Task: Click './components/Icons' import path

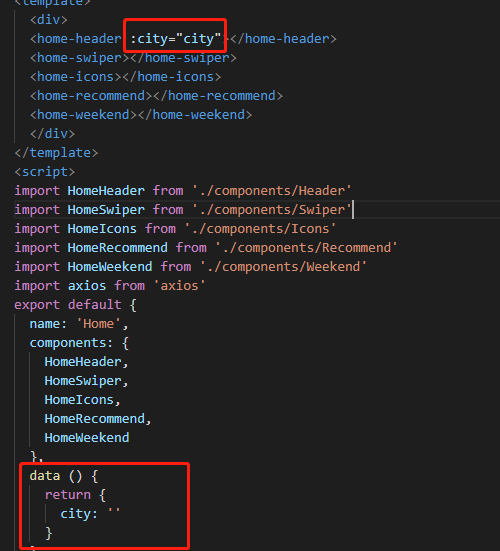Action: tap(260, 228)
